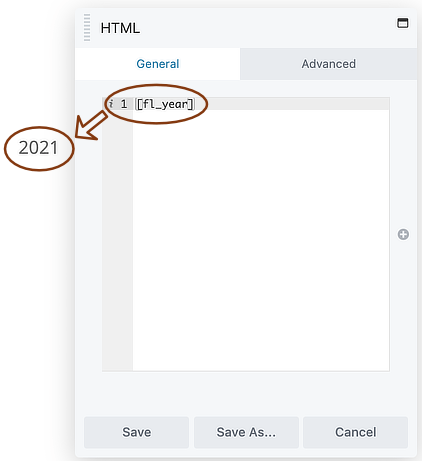Click the highlighted active line row at right
Screen dimensions: 422x461
point(292,104)
